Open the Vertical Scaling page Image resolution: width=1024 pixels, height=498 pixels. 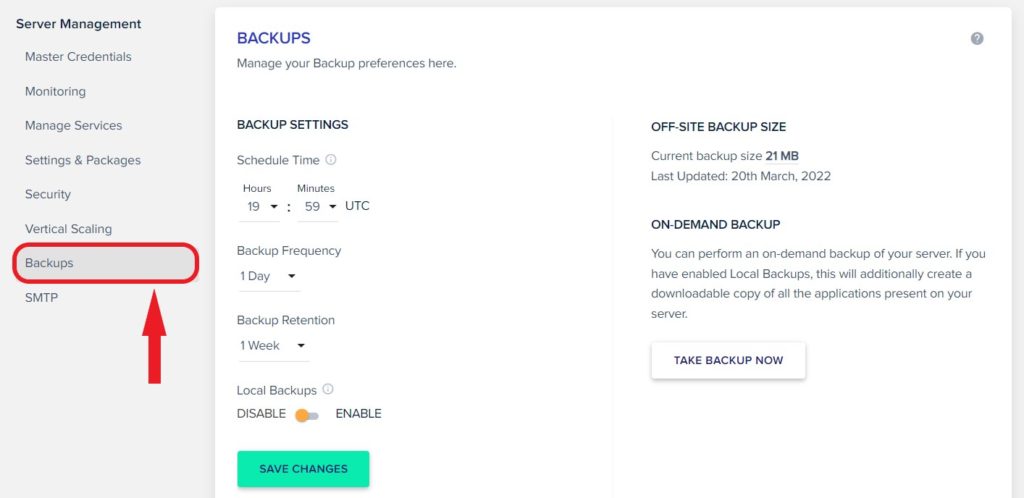pos(69,229)
